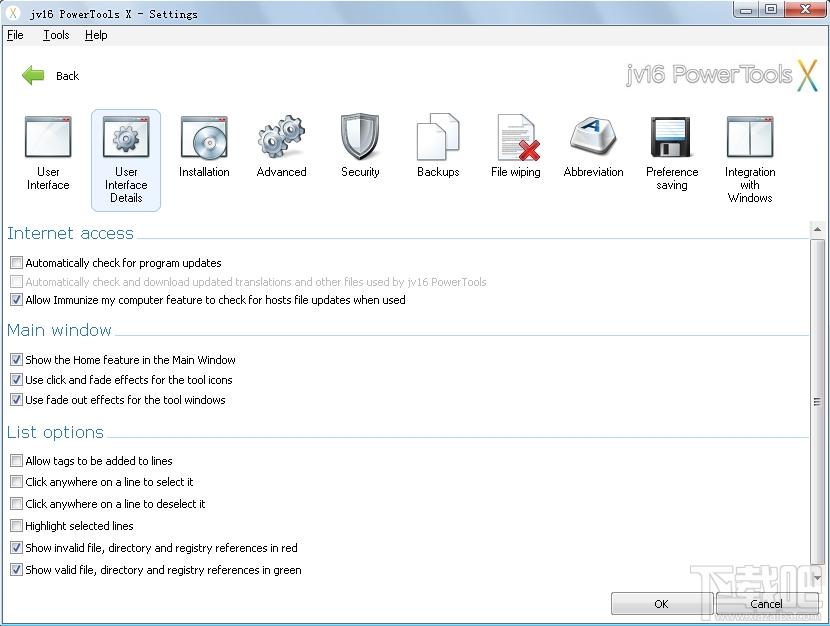
Task: Check Click anywhere on a line to select it
Action: pyautogui.click(x=16, y=482)
